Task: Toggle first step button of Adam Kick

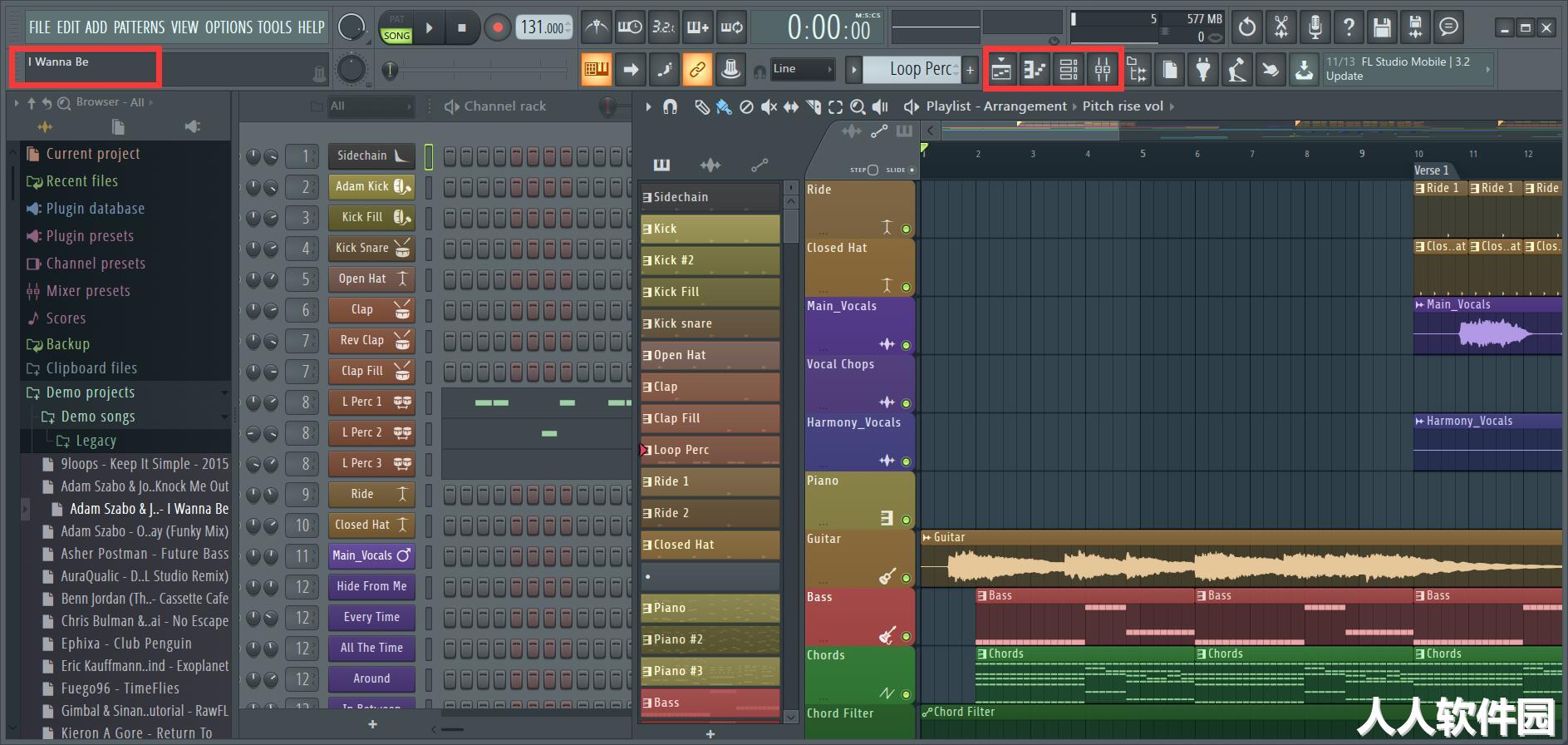Action: [450, 187]
